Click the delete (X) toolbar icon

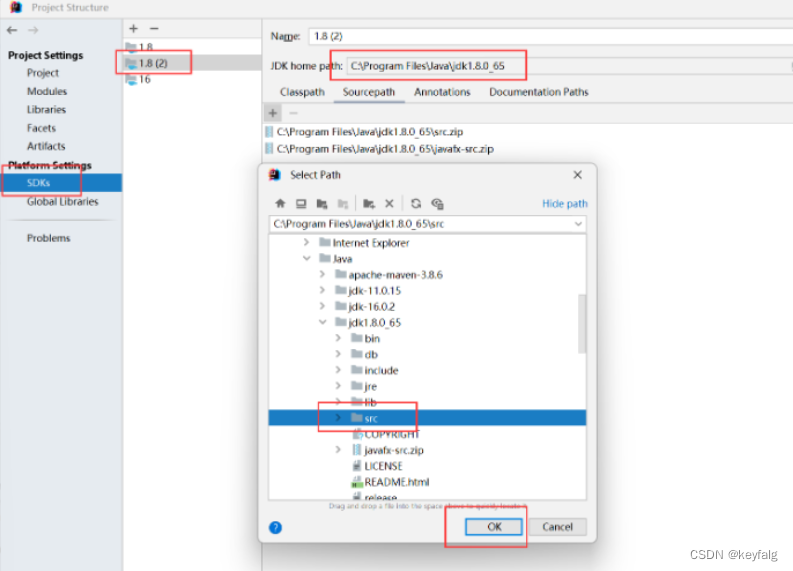click(389, 203)
